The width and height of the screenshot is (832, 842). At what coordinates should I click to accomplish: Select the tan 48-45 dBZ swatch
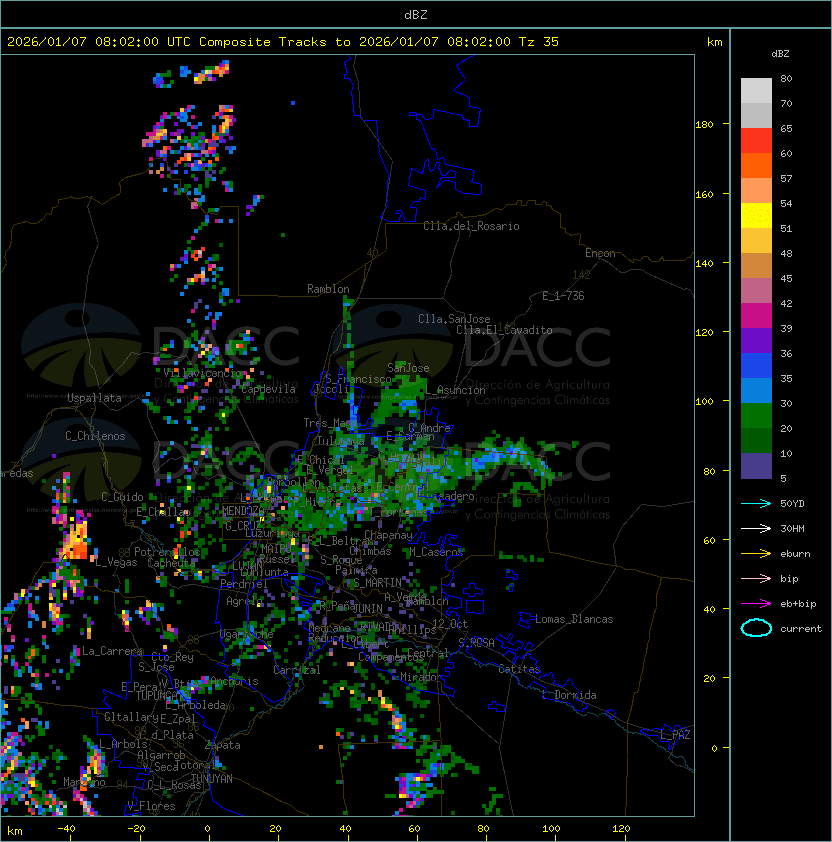coord(756,266)
